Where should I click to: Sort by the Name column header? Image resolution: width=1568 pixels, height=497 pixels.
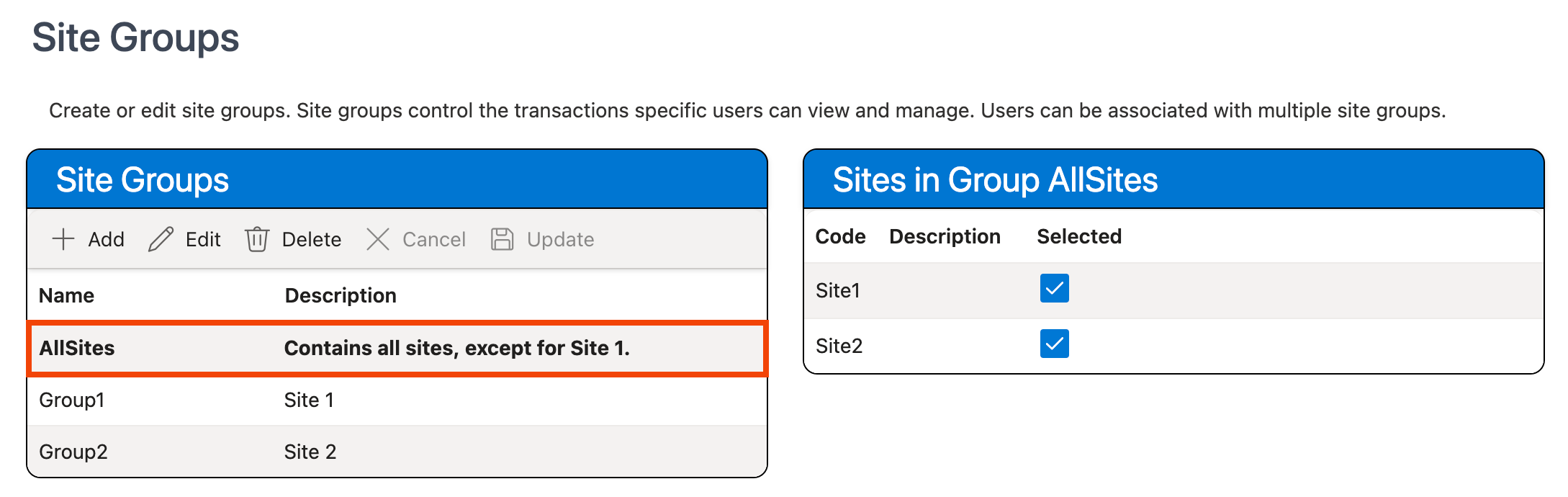tap(67, 295)
